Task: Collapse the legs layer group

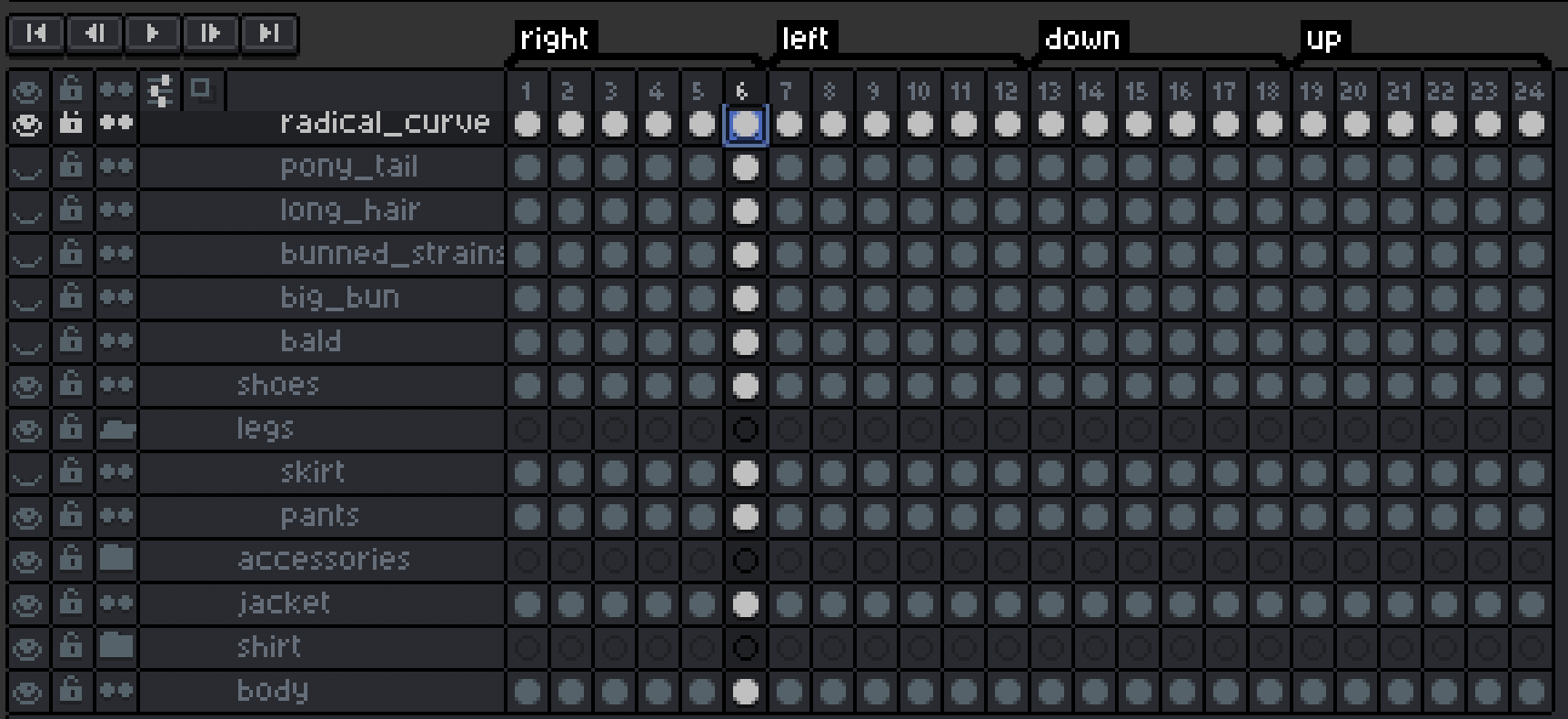Action: [116, 429]
